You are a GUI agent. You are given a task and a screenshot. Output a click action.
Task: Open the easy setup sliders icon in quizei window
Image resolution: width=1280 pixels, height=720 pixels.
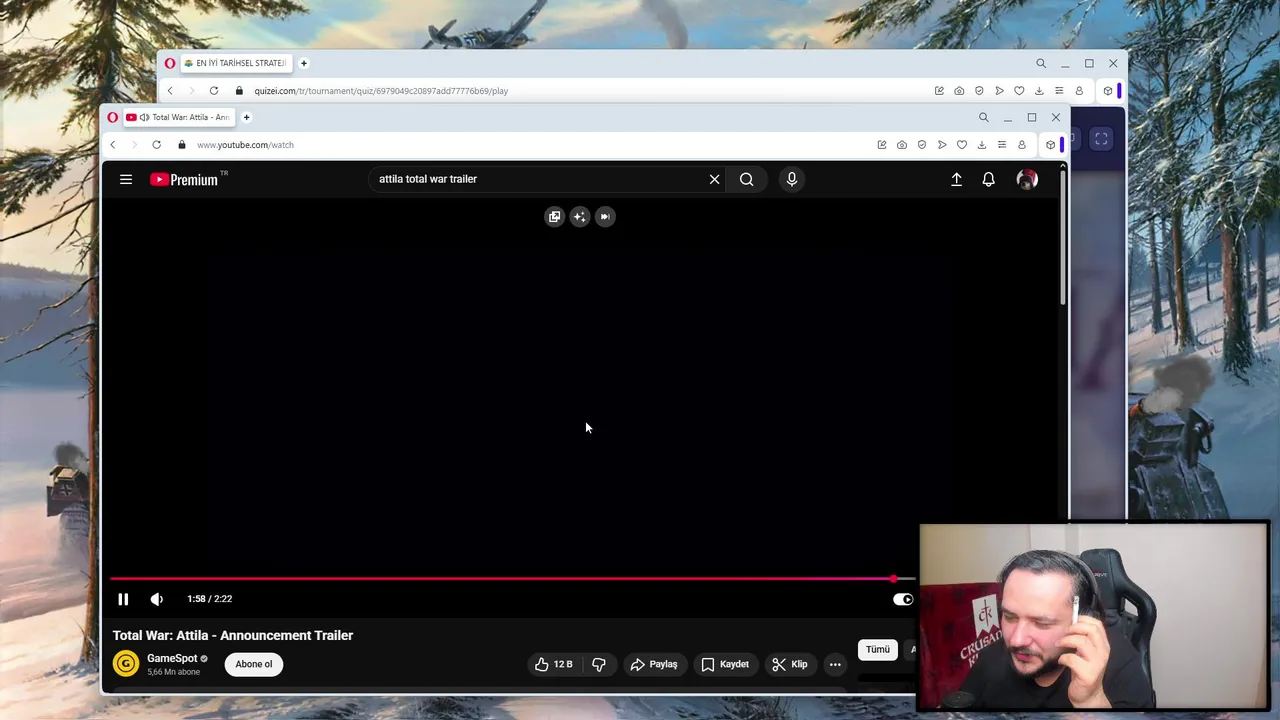tap(1059, 91)
